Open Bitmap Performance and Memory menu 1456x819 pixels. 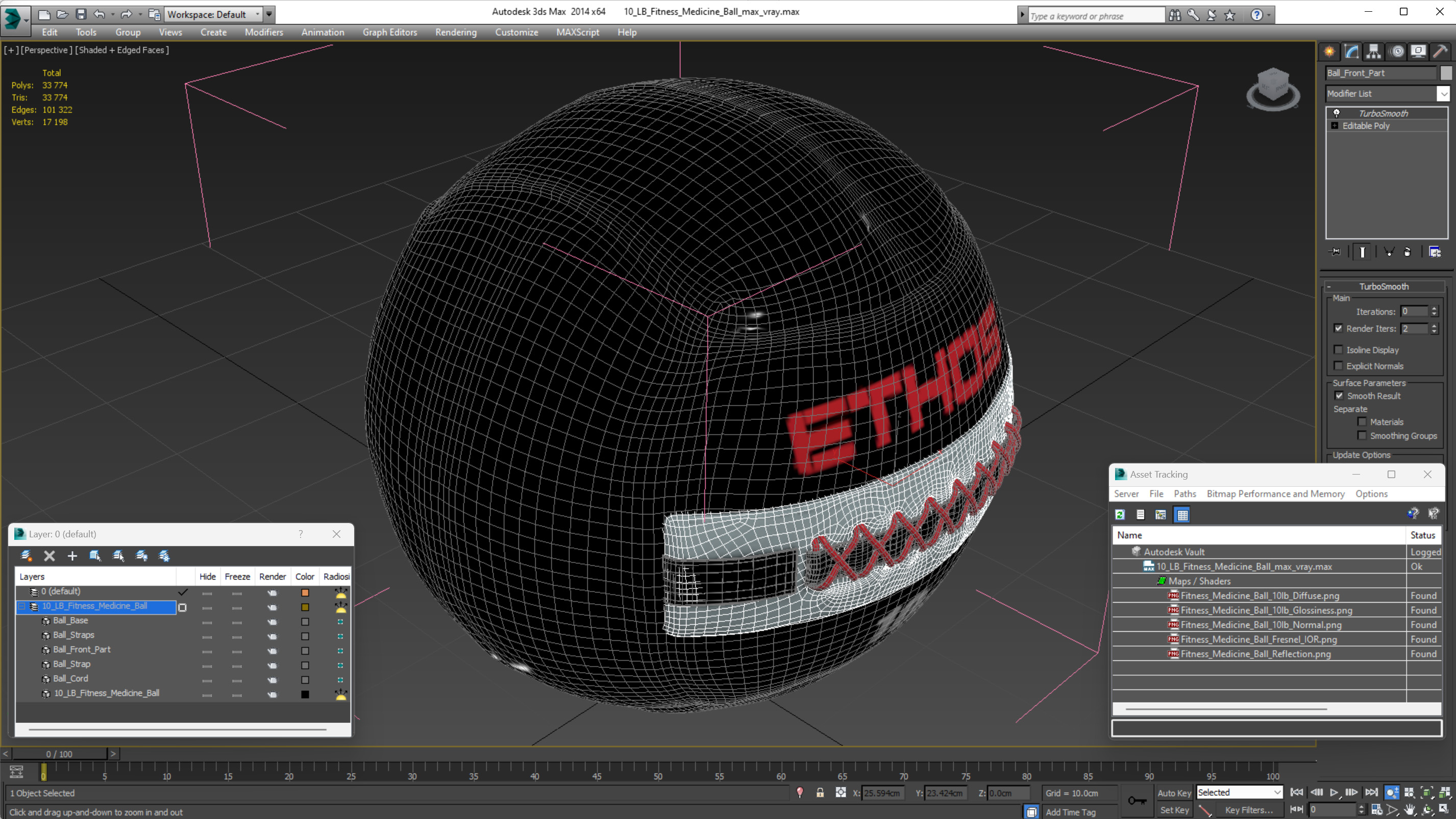(1275, 493)
